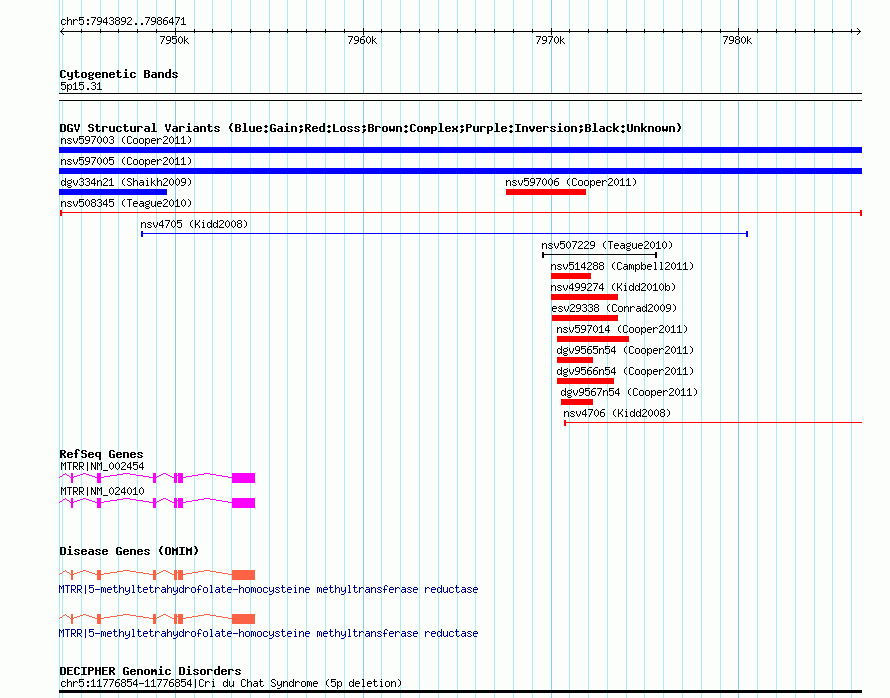Select the nsv597005 (Cooper2011) variant label
Screen dimensions: 890x698
126,161
